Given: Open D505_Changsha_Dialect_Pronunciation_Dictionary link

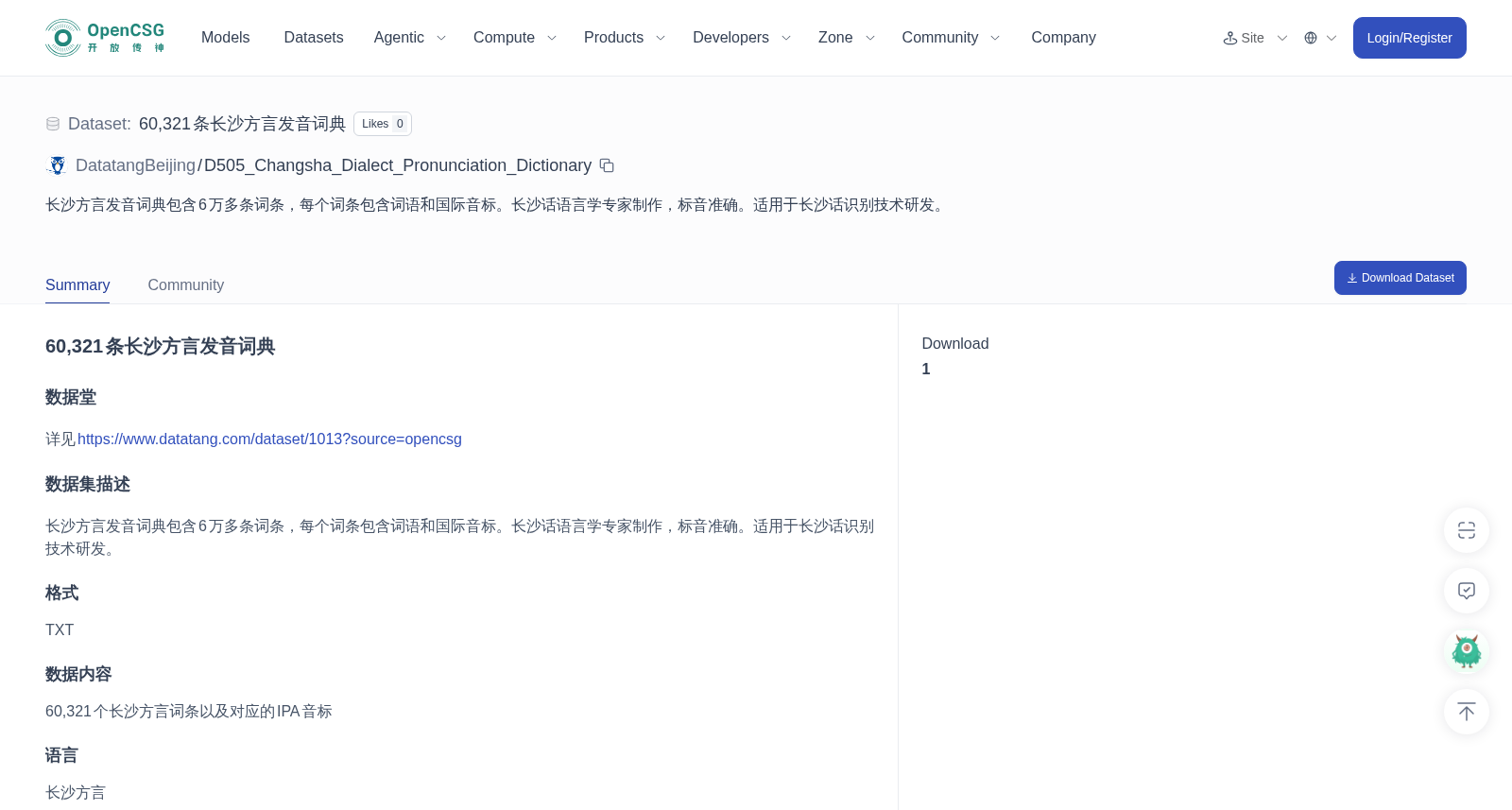Looking at the screenshot, I should pyautogui.click(x=398, y=165).
